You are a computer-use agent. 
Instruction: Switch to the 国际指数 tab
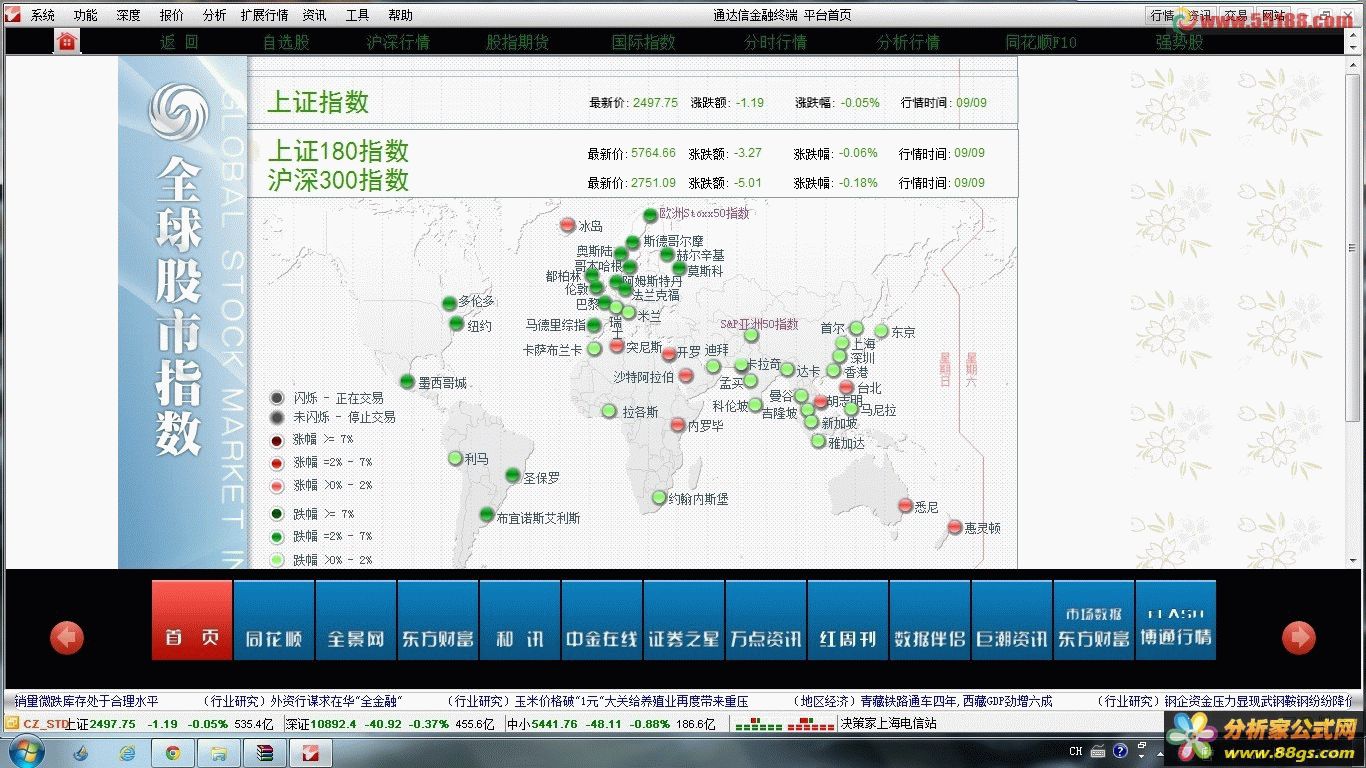tap(644, 42)
